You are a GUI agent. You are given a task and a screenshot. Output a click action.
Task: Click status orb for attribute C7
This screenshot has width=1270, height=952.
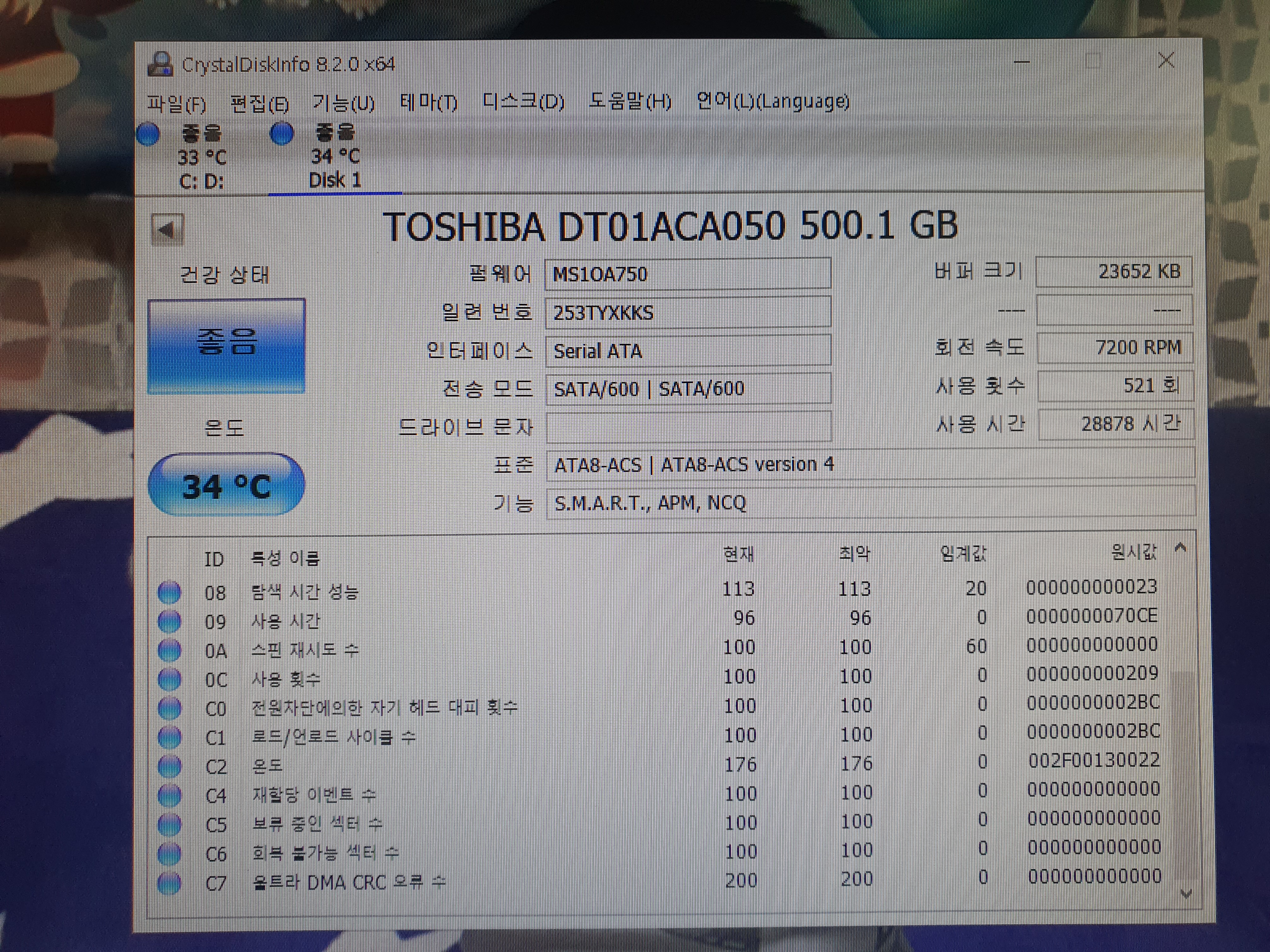pos(169,883)
